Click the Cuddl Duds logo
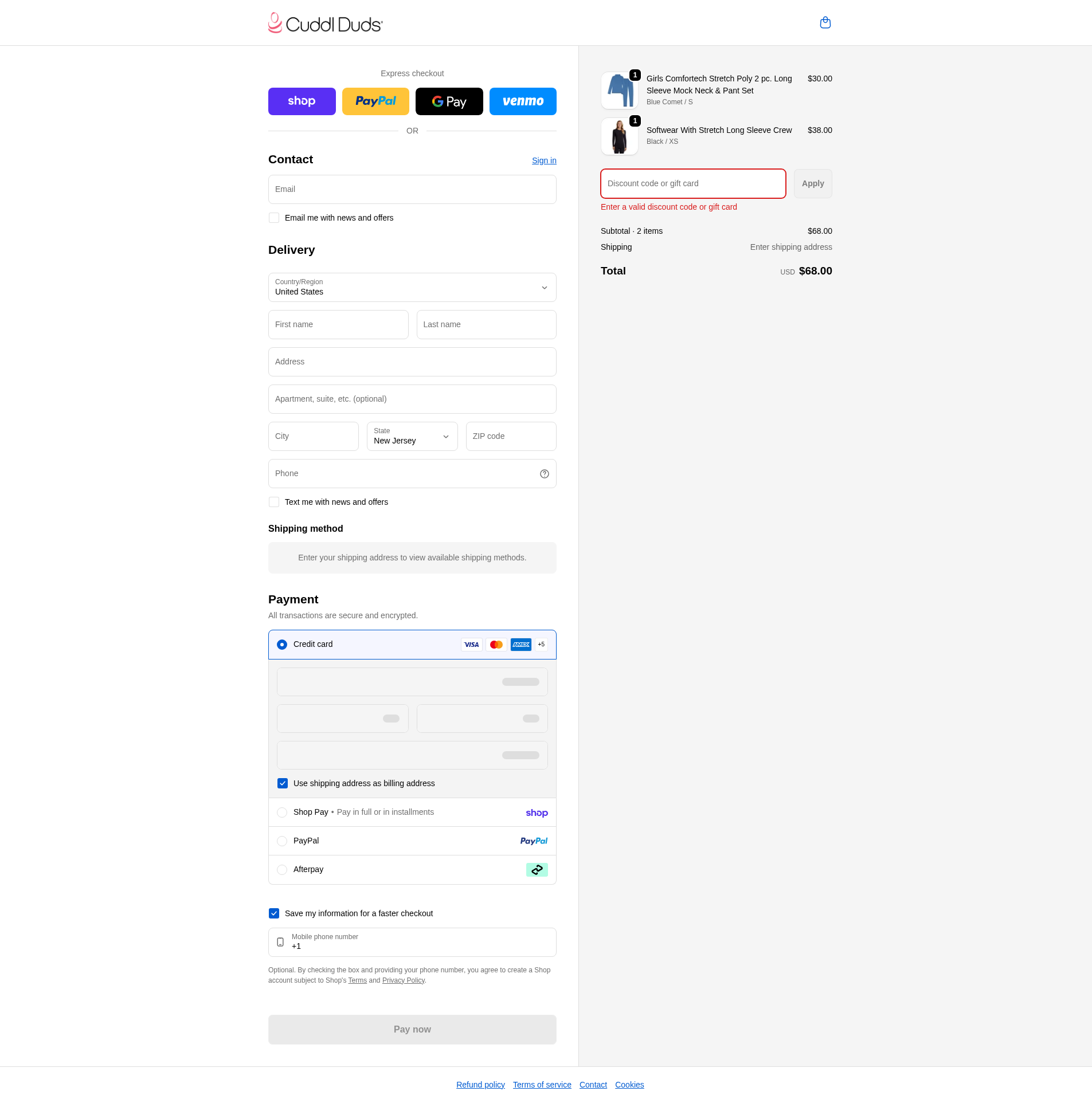Viewport: 1092px width, 1103px height. [325, 22]
